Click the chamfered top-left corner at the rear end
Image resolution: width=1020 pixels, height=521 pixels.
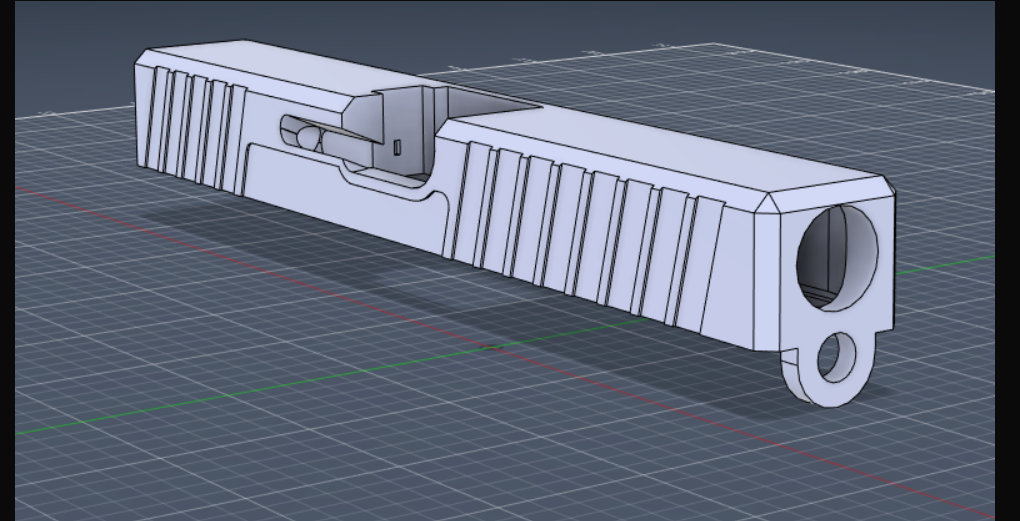point(144,59)
